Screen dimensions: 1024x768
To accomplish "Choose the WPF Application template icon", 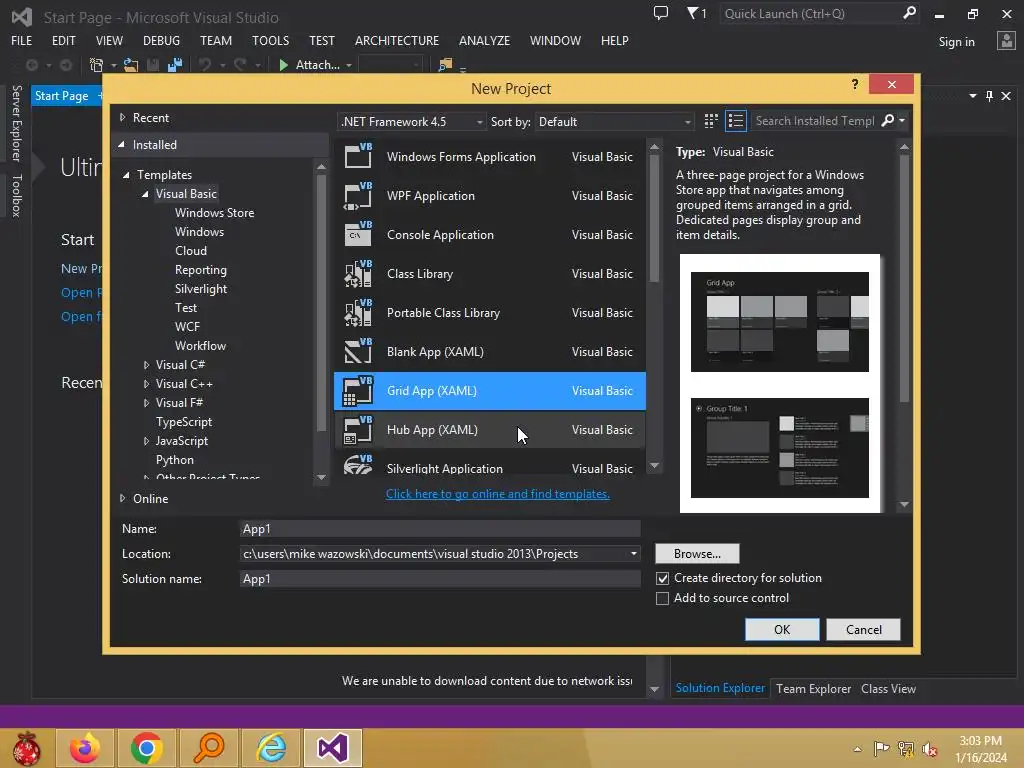I will click(x=358, y=195).
